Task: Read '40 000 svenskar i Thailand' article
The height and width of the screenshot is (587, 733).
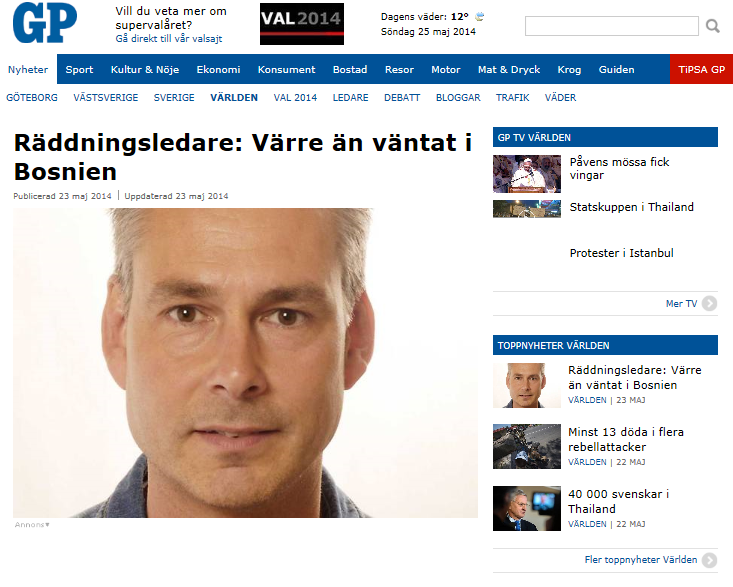Action: [618, 501]
